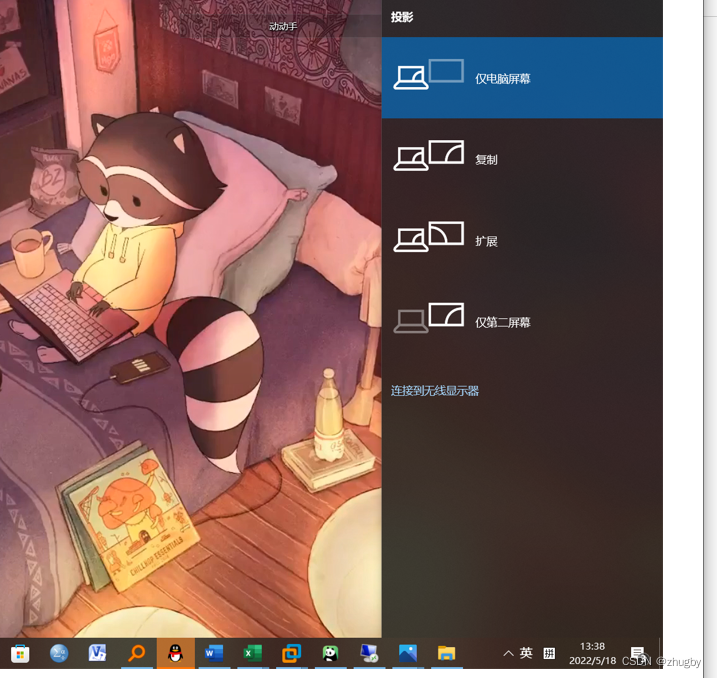Open VMware Workstation taskbar icon
This screenshot has width=717, height=678.
pos(291,654)
